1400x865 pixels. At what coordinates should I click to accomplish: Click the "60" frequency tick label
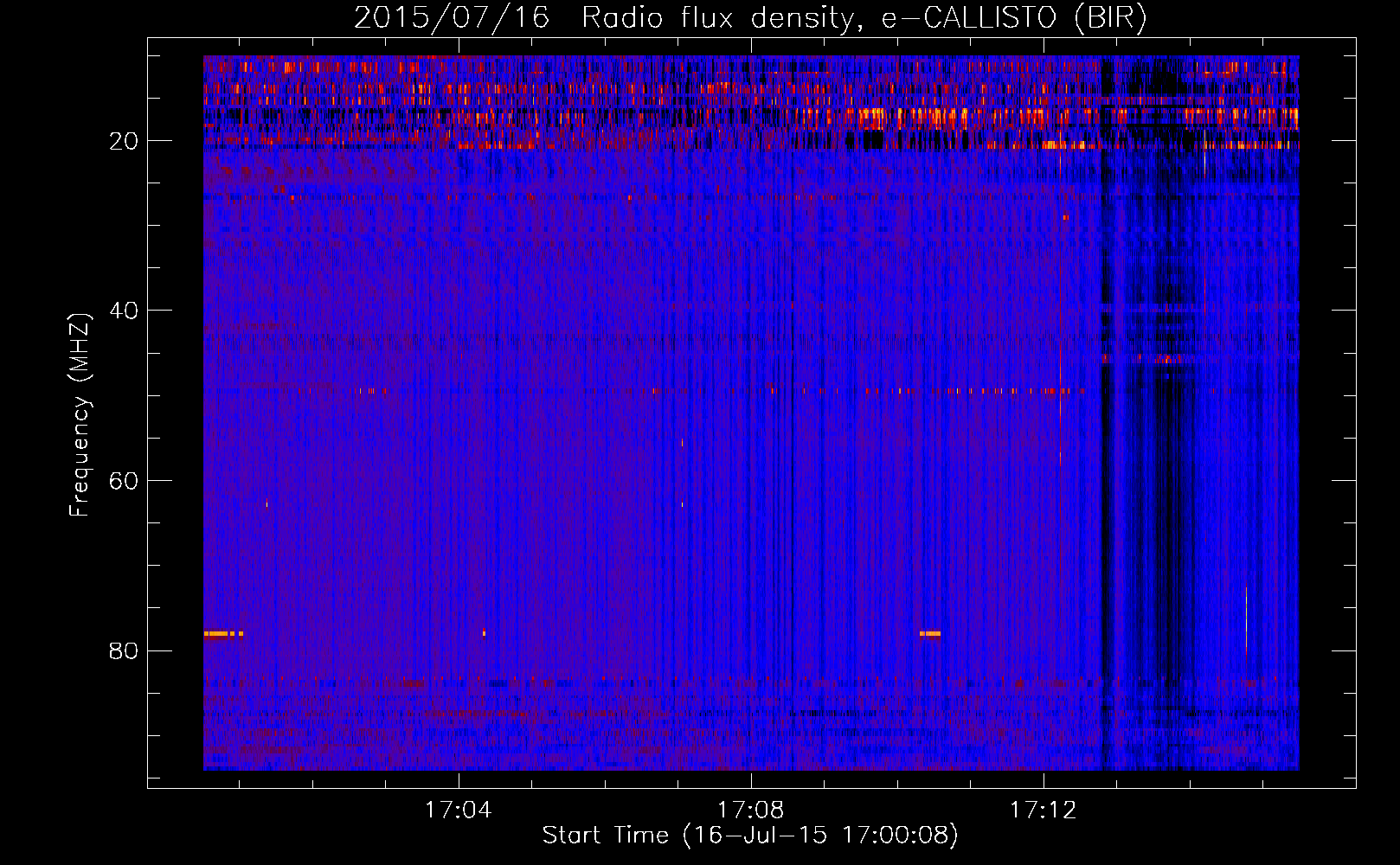click(x=124, y=481)
